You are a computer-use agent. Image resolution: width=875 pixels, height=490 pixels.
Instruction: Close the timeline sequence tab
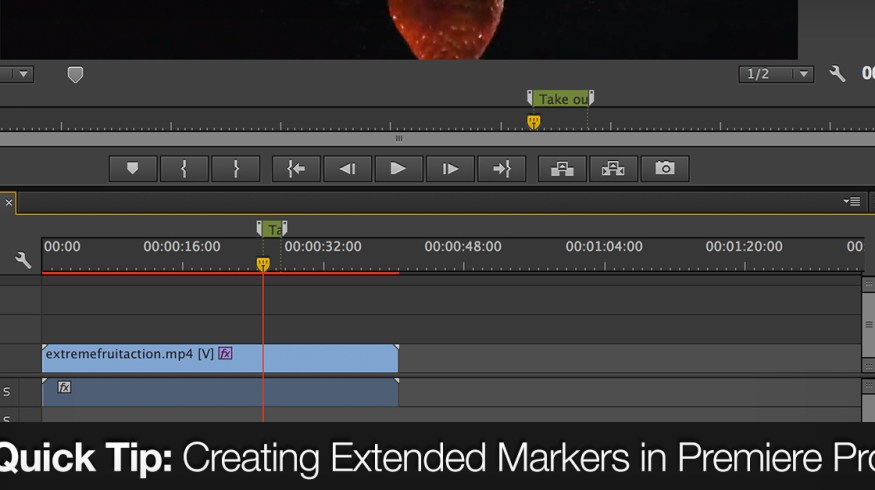9,202
